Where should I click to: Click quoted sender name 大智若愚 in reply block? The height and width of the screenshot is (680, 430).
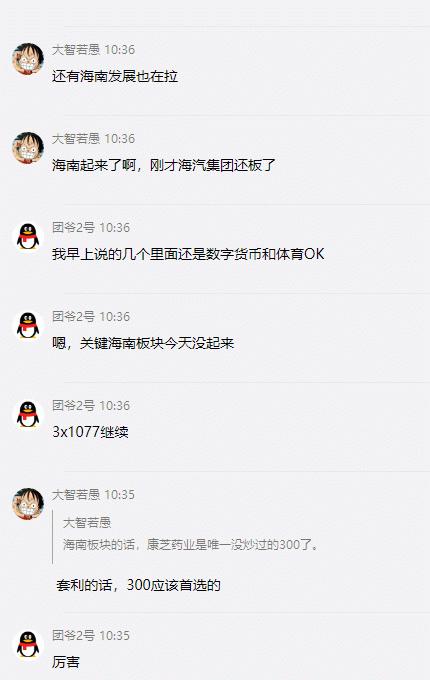(x=87, y=523)
